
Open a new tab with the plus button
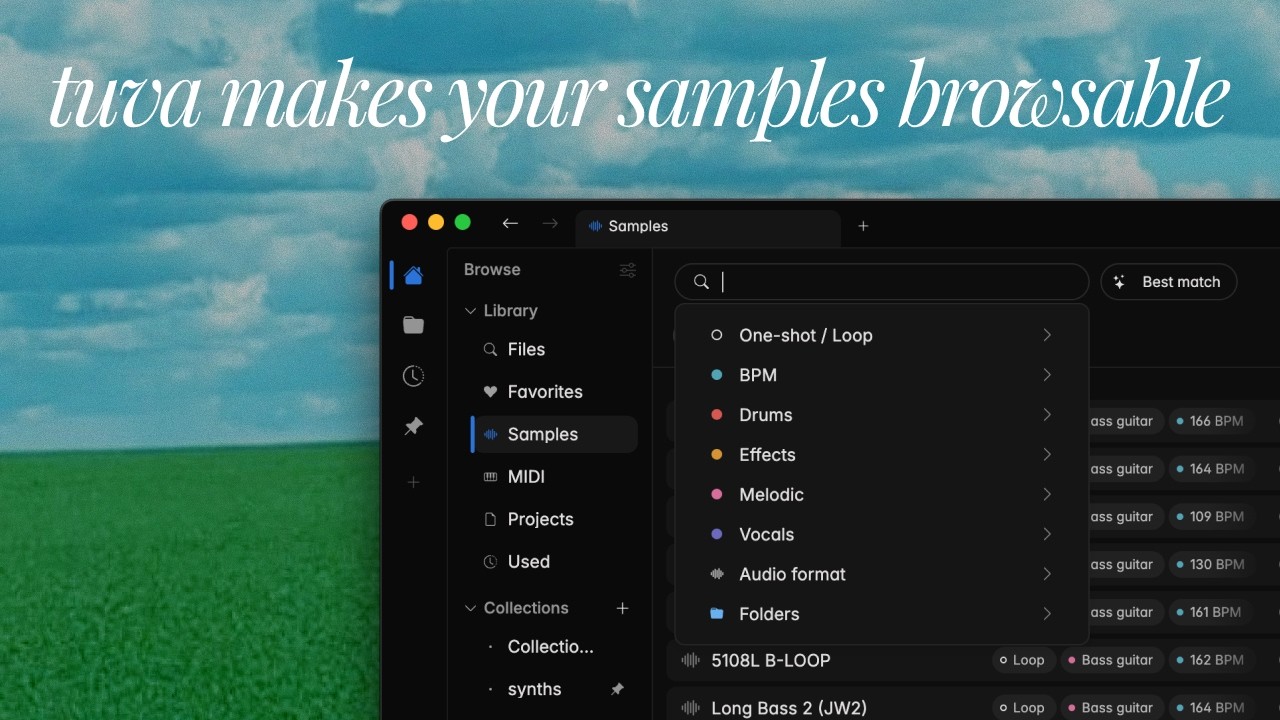(x=863, y=226)
